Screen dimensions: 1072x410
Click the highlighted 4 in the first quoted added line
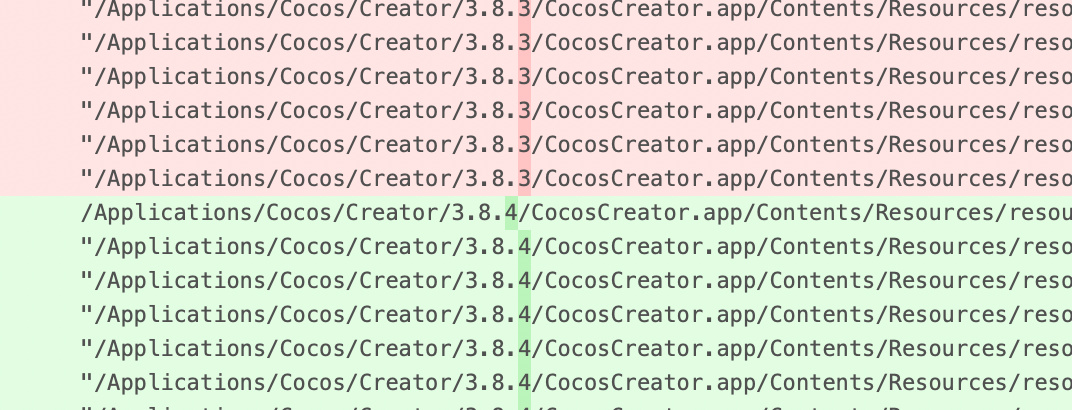coord(524,246)
